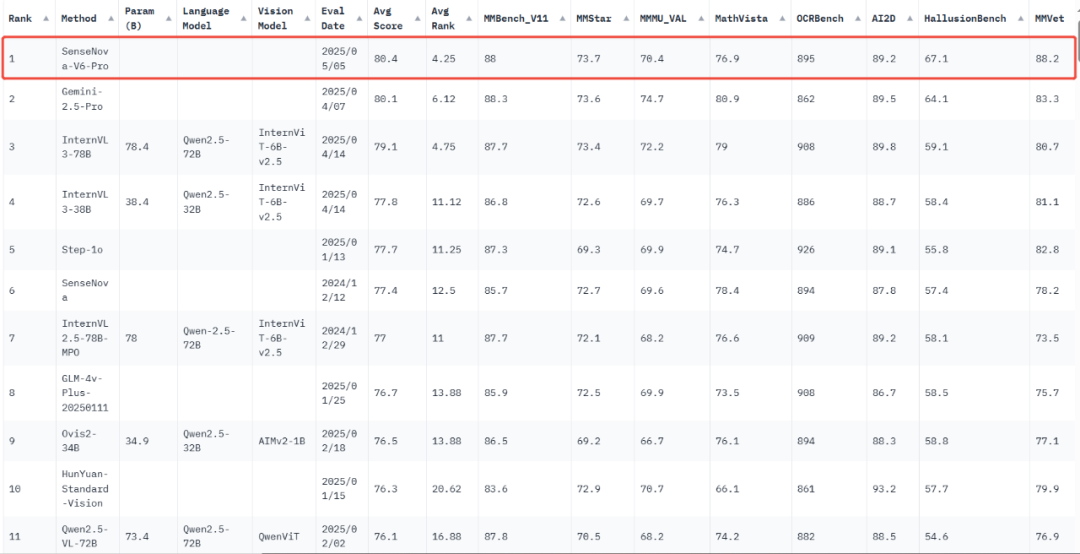The width and height of the screenshot is (1080, 554).
Task: Sort by Eval Date column arrow
Action: 360,19
